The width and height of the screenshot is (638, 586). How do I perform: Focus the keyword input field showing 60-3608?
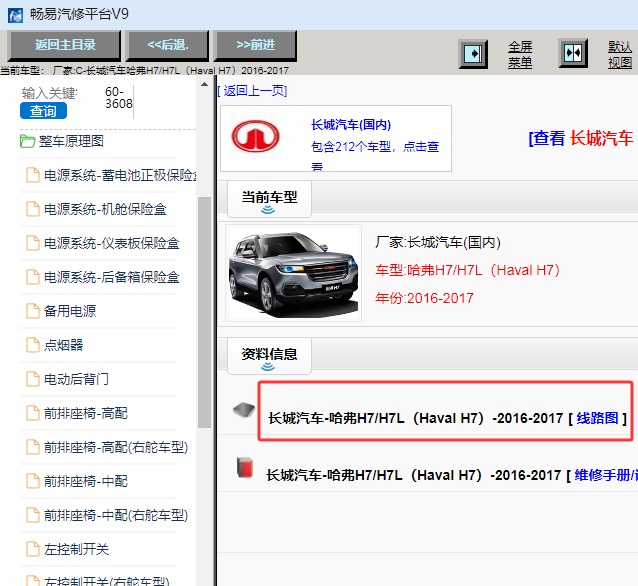pyautogui.click(x=118, y=98)
